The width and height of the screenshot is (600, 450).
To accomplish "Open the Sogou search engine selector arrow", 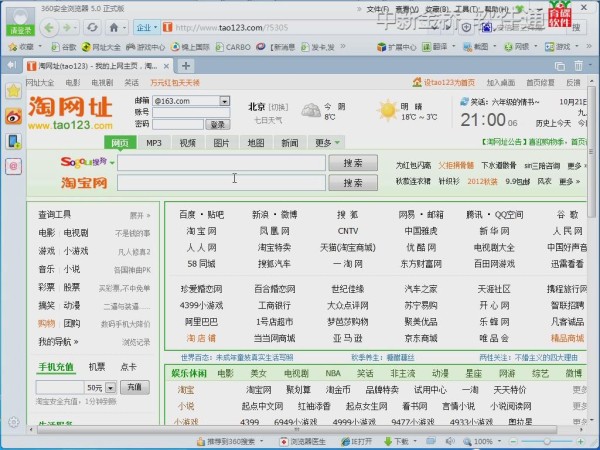I will point(112,163).
